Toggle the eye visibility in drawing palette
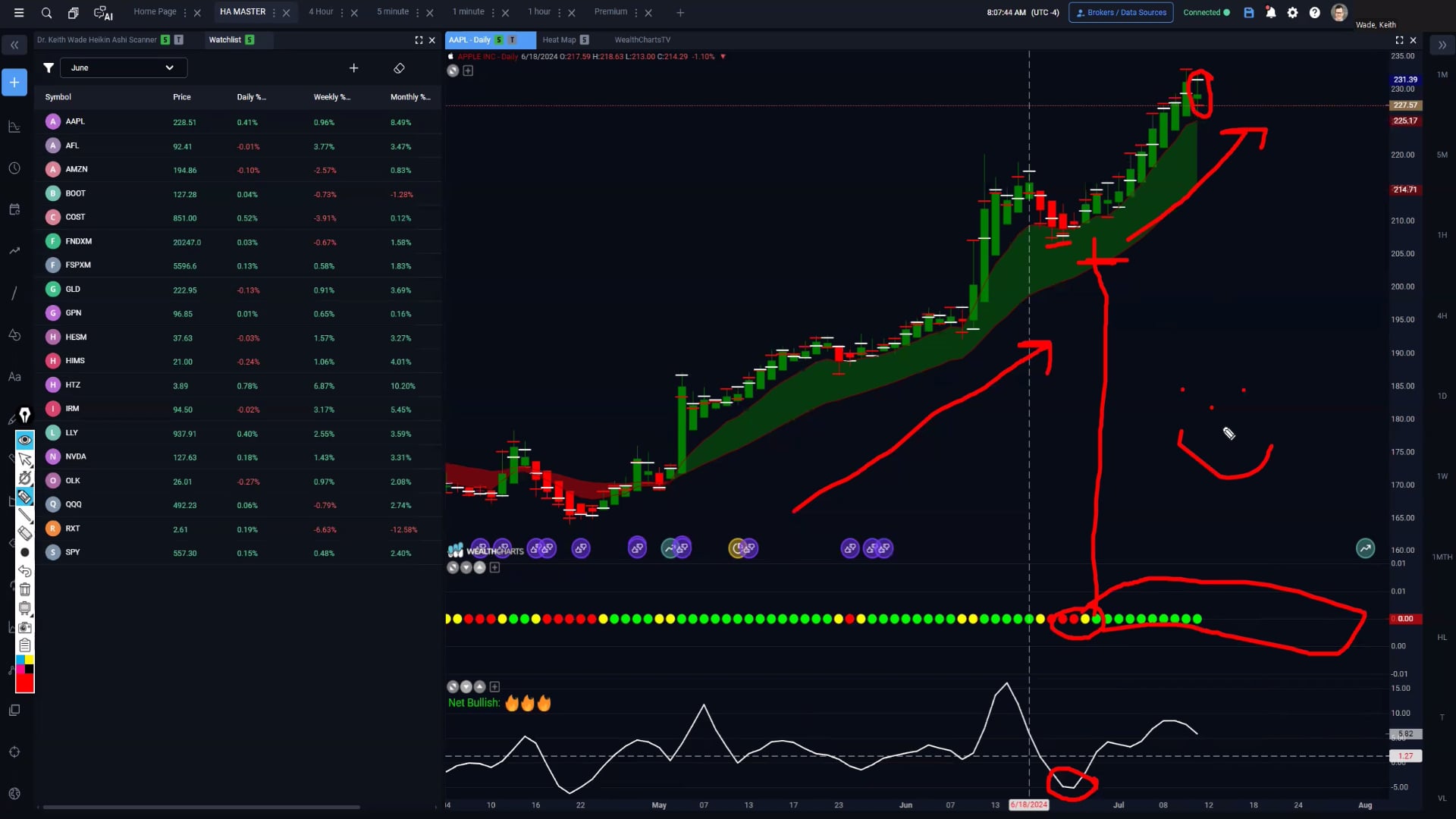This screenshot has width=1456, height=819. [25, 441]
